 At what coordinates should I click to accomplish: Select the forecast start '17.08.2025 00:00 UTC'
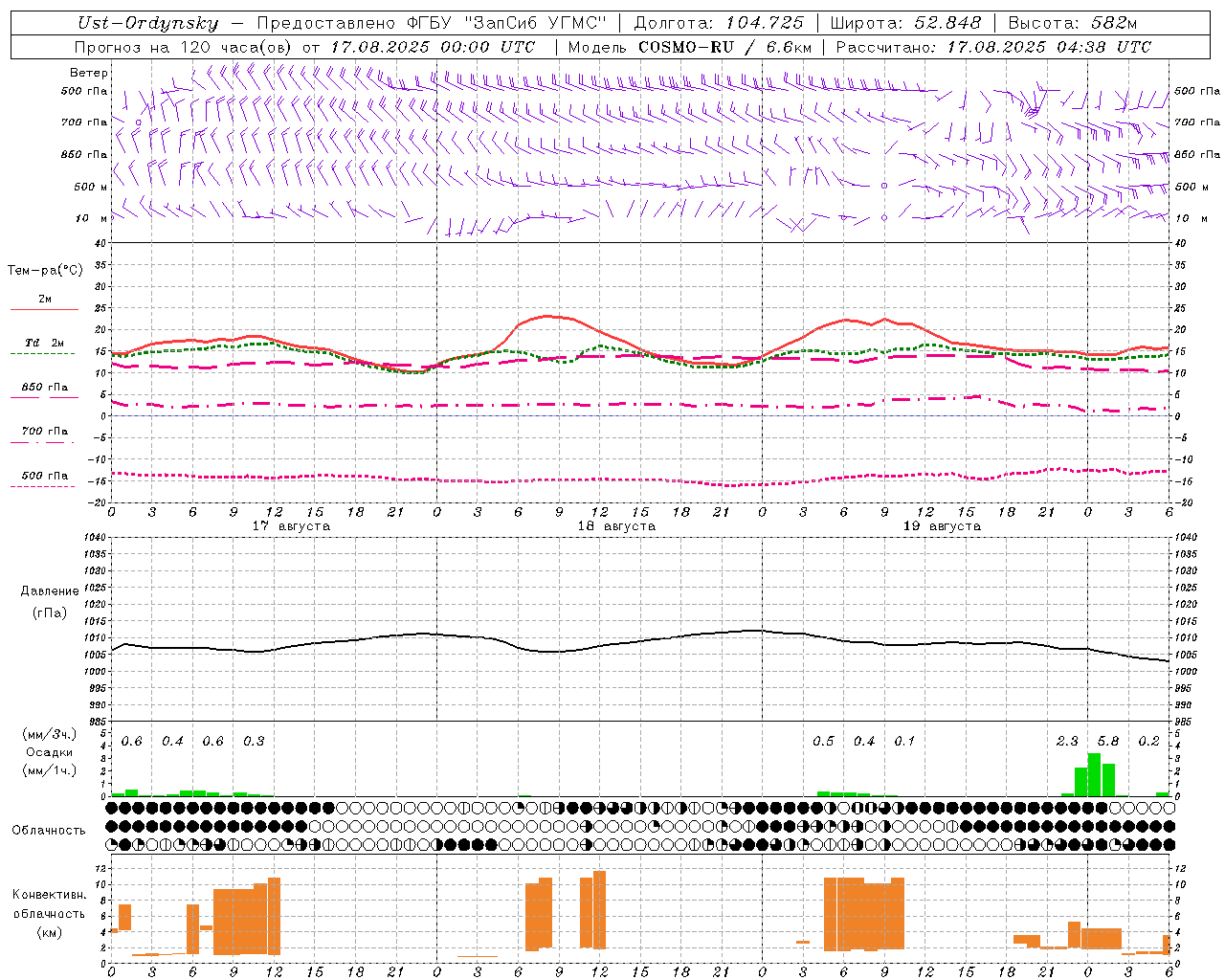[433, 47]
